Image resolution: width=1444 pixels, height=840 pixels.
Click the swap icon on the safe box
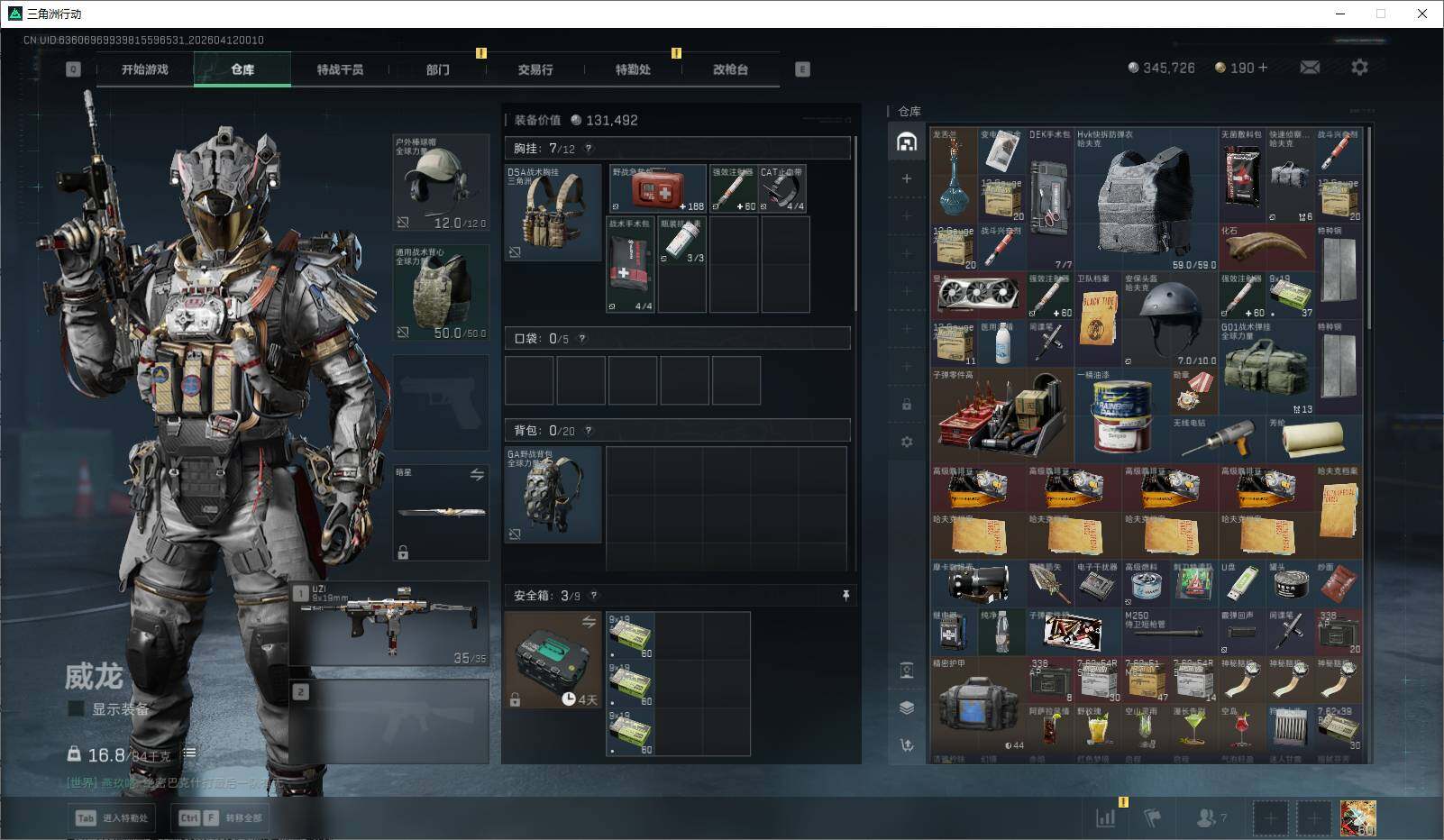pyautogui.click(x=589, y=622)
